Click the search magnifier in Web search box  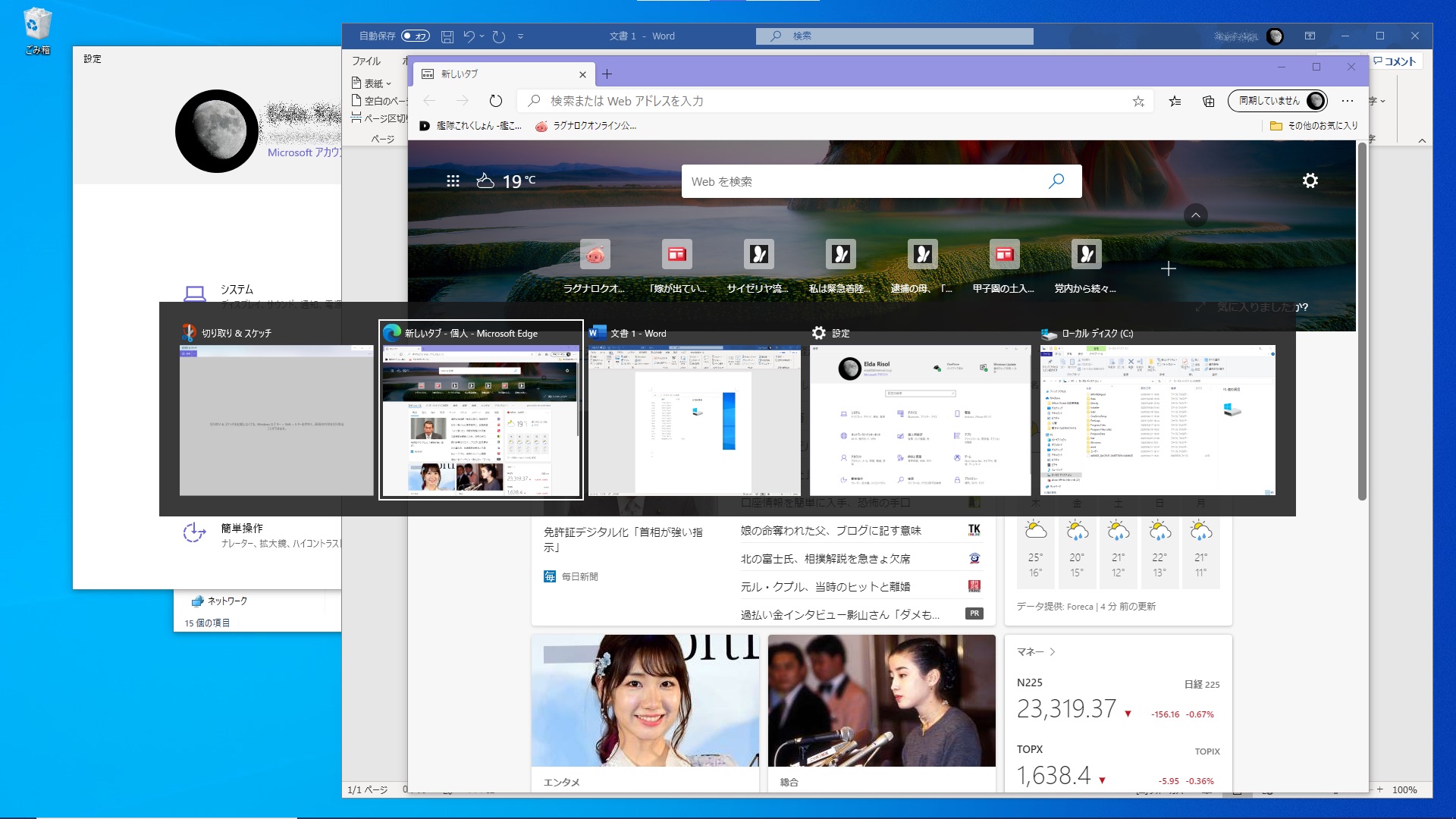pos(1056,181)
